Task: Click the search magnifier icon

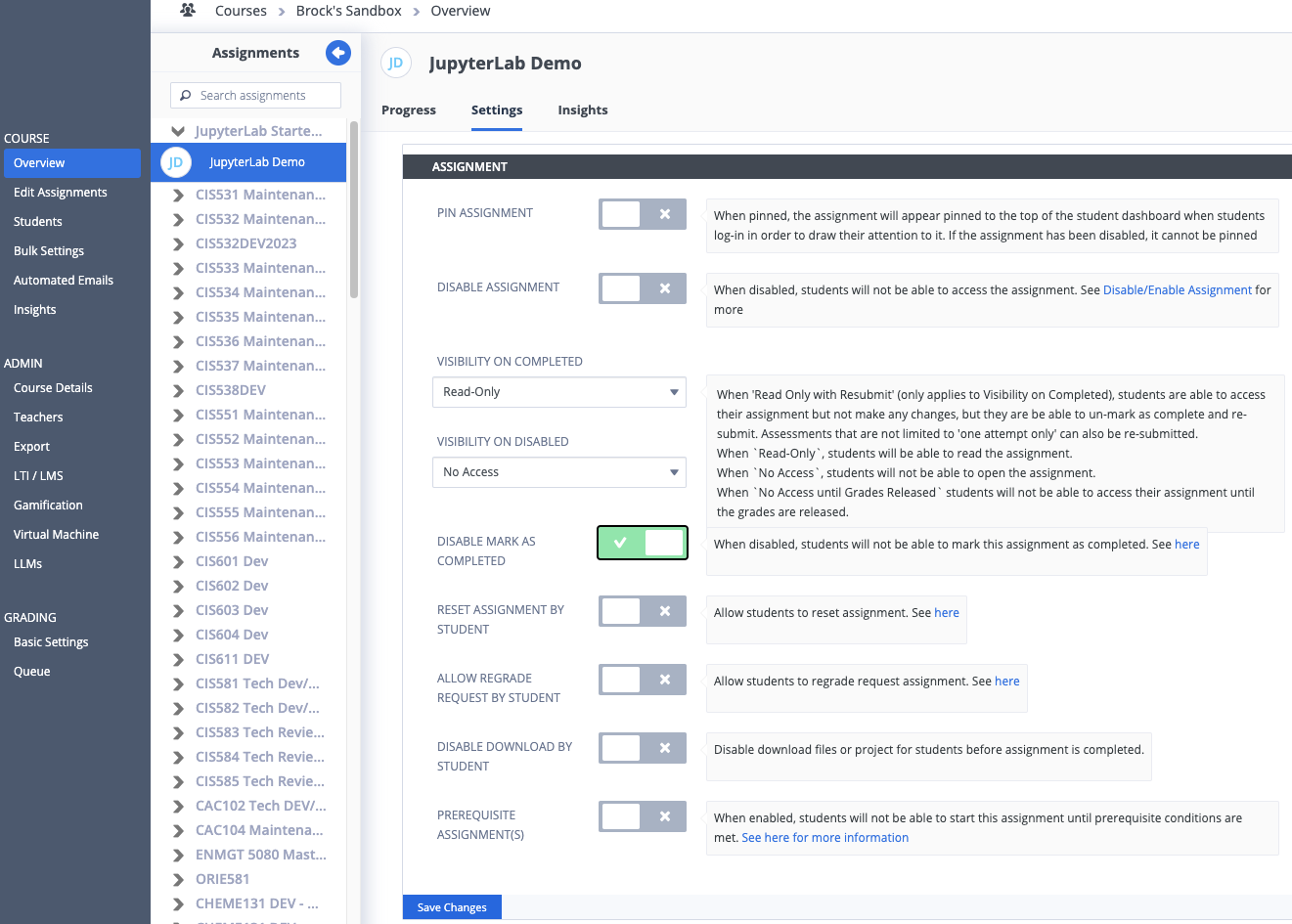Action: coord(186,95)
